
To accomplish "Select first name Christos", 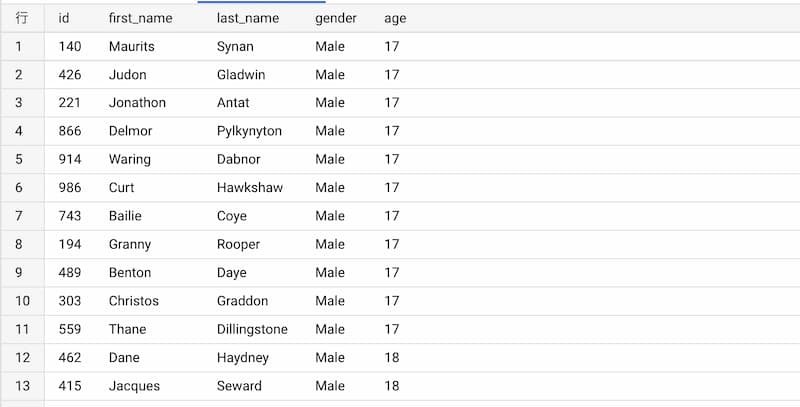I will [x=134, y=301].
